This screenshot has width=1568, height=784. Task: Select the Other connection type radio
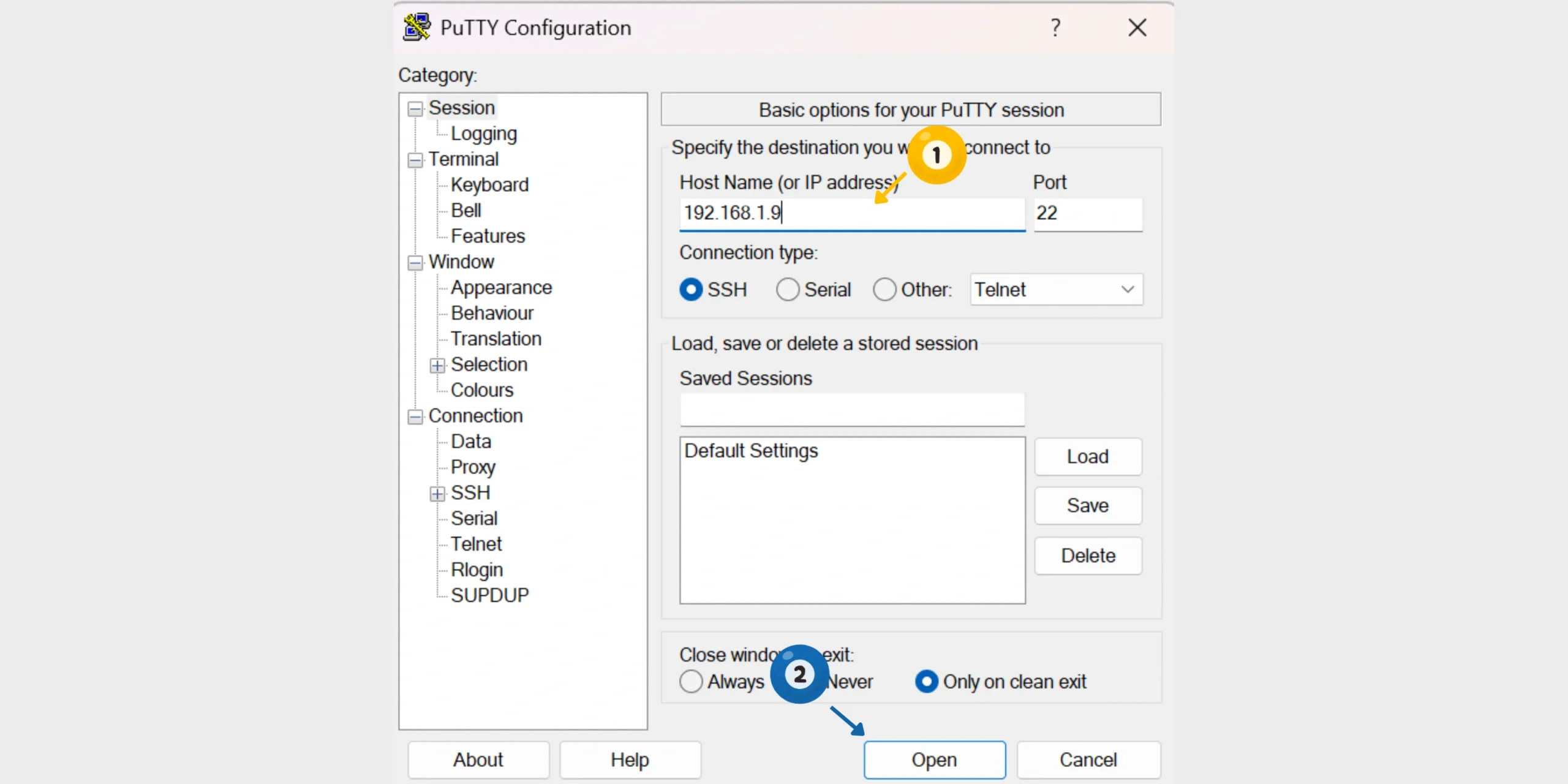[884, 290]
